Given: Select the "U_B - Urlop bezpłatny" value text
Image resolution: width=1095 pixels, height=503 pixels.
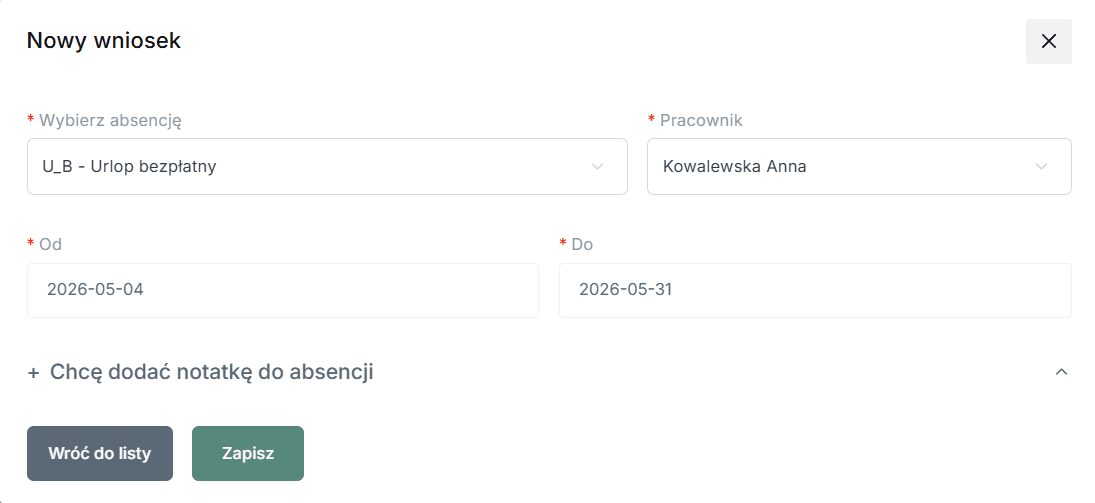Looking at the screenshot, I should [129, 167].
